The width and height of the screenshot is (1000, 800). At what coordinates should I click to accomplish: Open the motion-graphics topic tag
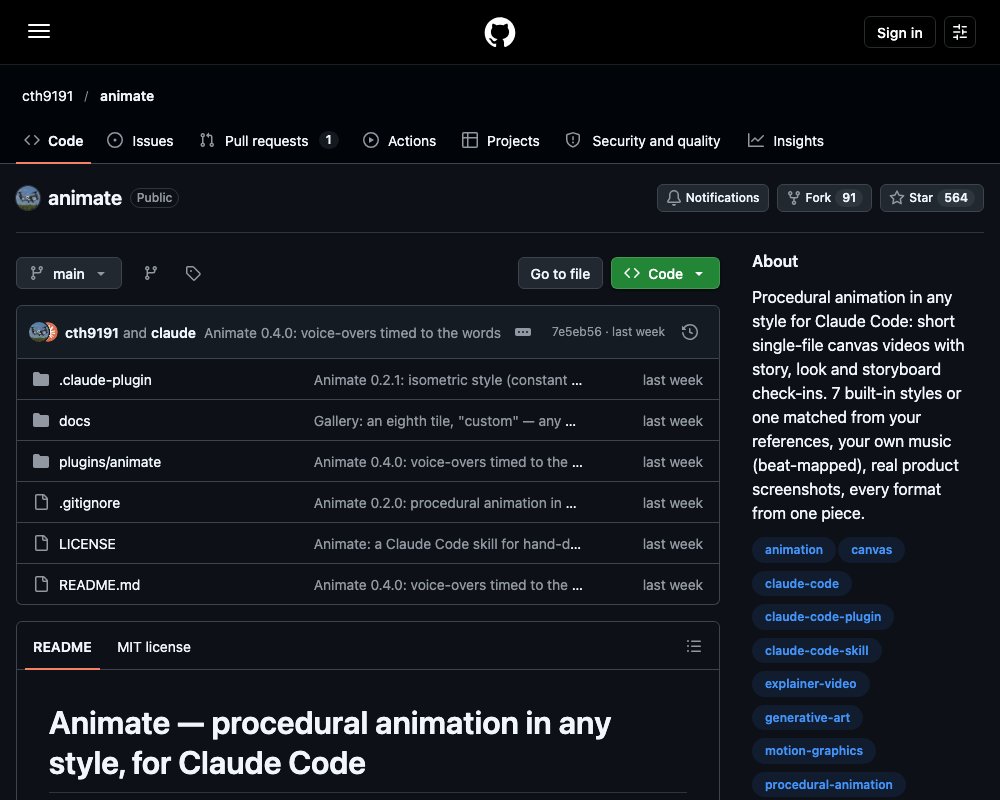coord(814,751)
